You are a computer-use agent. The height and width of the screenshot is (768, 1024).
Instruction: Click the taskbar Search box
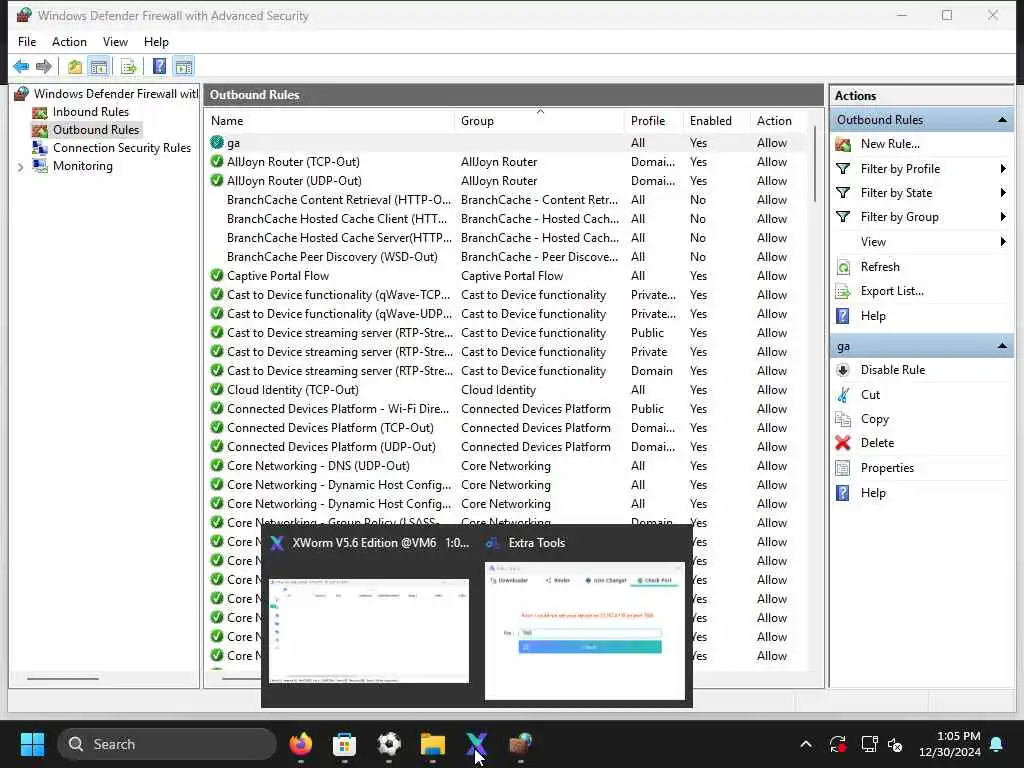coord(167,744)
